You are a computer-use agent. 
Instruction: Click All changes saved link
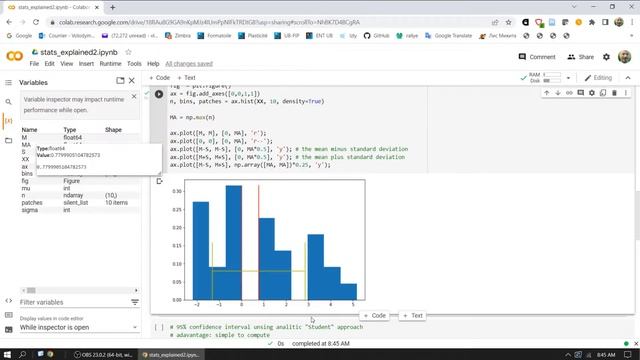point(189,64)
